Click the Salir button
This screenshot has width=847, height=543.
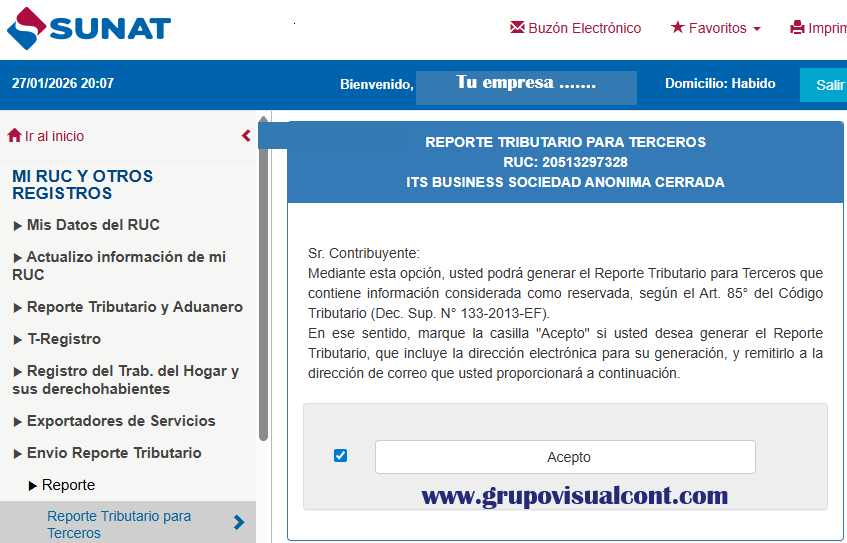click(823, 85)
